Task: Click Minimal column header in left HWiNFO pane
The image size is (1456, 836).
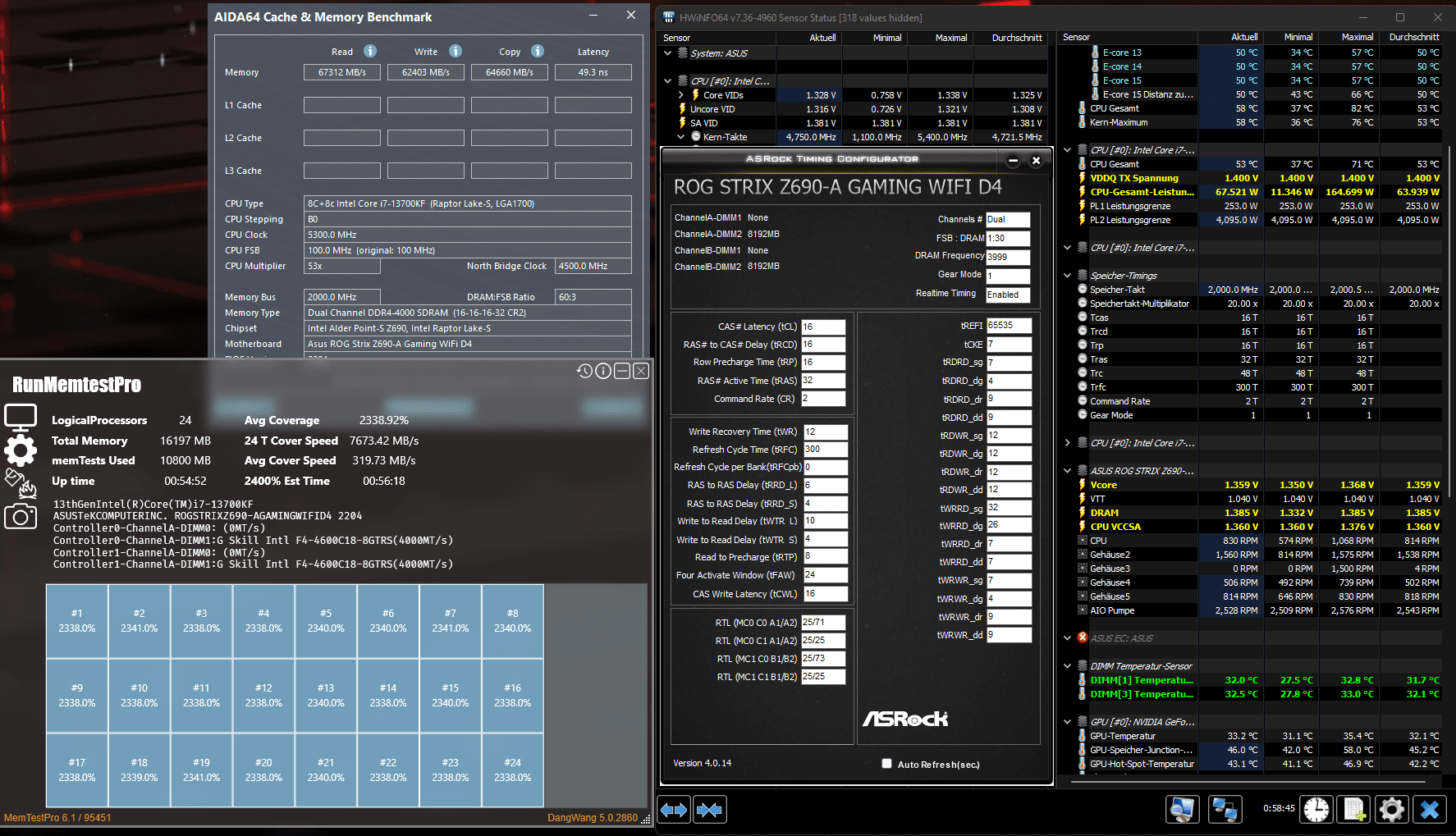Action: pyautogui.click(x=874, y=38)
